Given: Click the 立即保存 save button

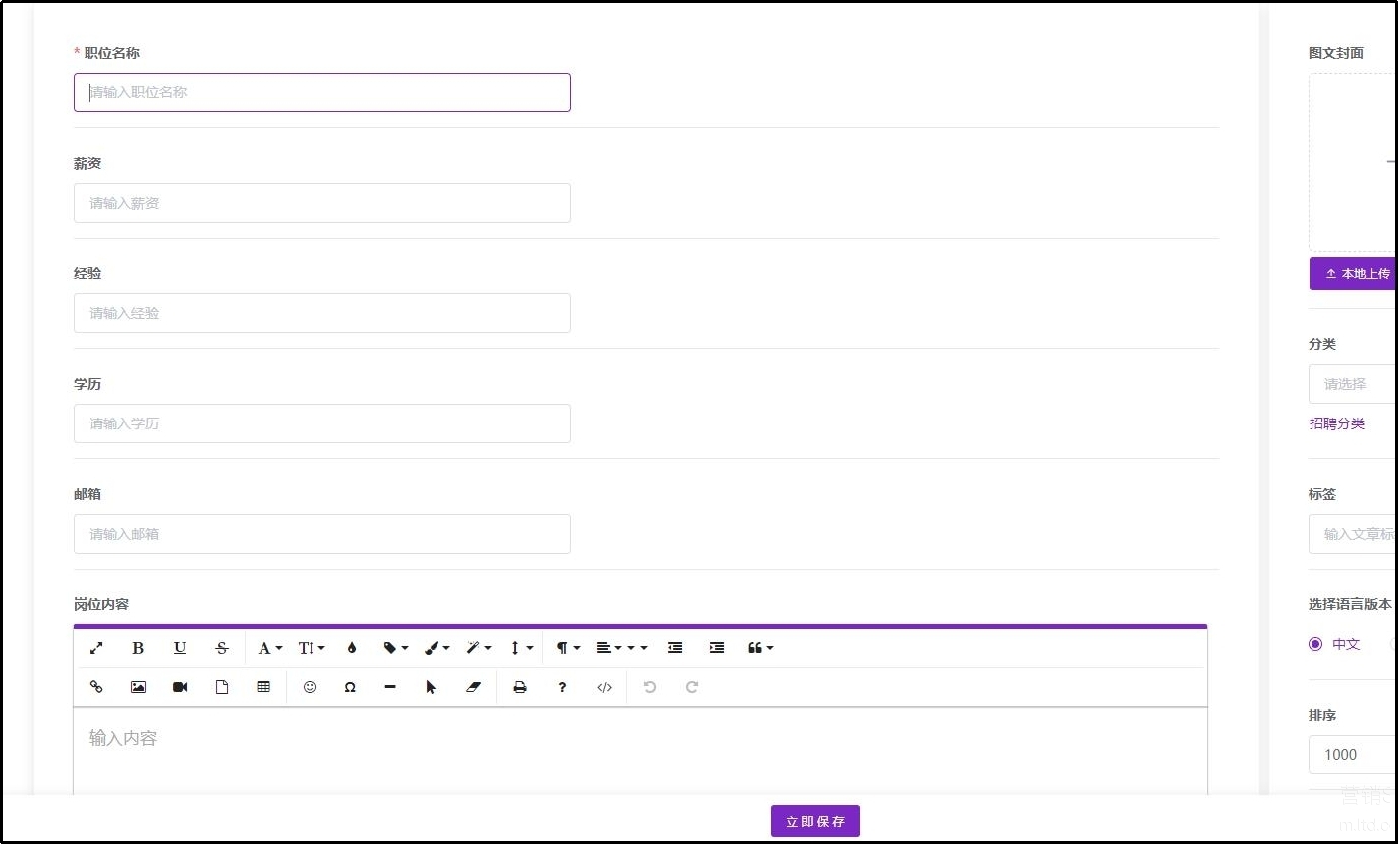Looking at the screenshot, I should tap(815, 821).
